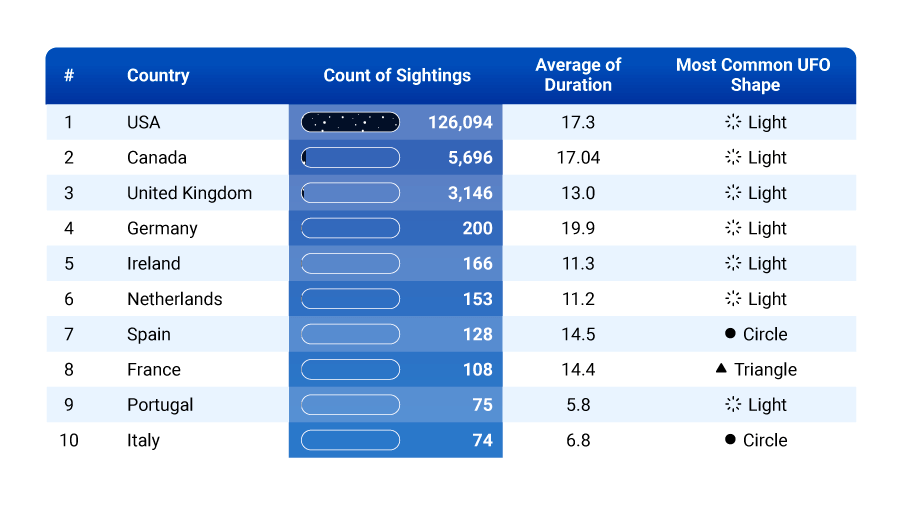The height and width of the screenshot is (506, 900).
Task: Click the Light icon in Germany row
Action: [733, 228]
